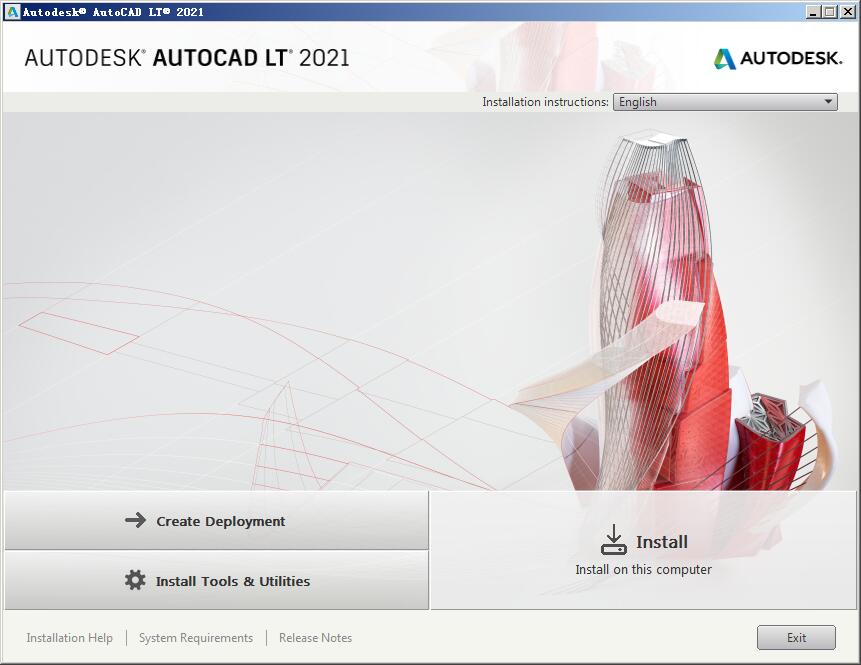Maximize the installer window
The width and height of the screenshot is (861, 665).
pyautogui.click(x=830, y=12)
